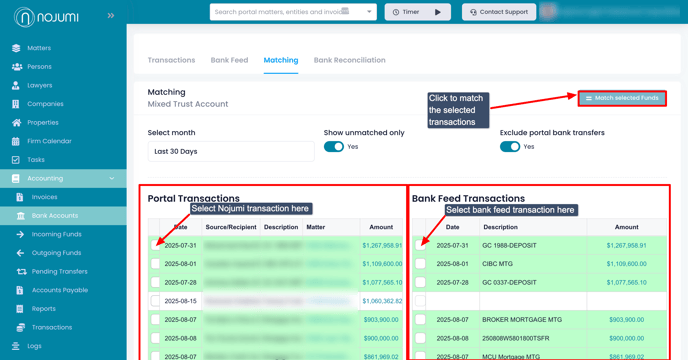Check portal transaction dated 2025-07-28
Screen dimensions: 688x360
155,282
